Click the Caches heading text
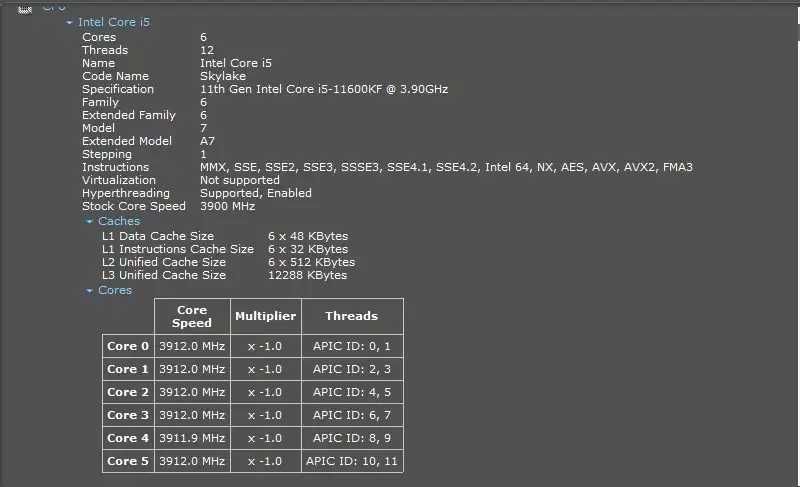This screenshot has height=487, width=800. tap(119, 221)
